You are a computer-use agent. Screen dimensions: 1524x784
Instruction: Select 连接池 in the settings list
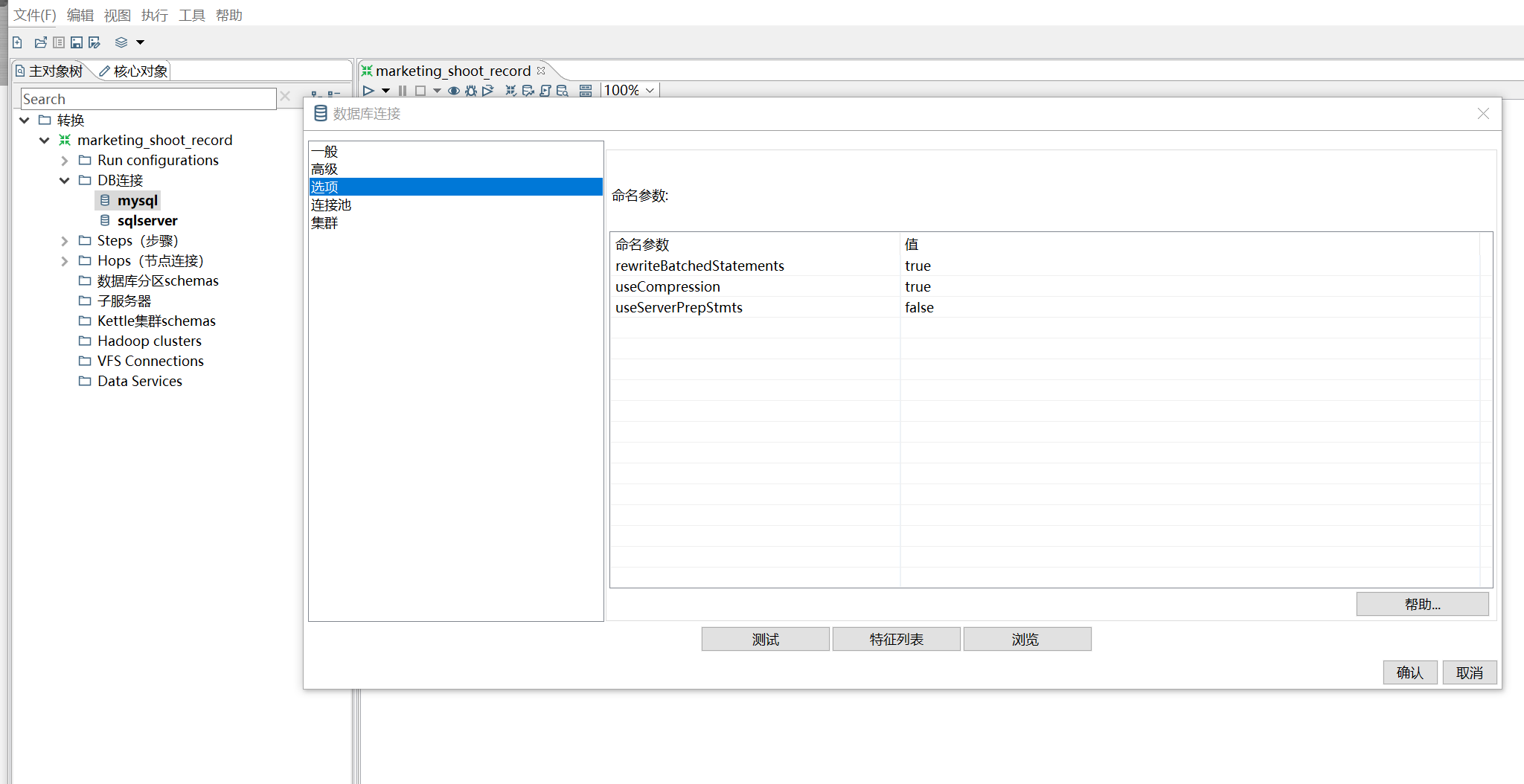[x=331, y=205]
